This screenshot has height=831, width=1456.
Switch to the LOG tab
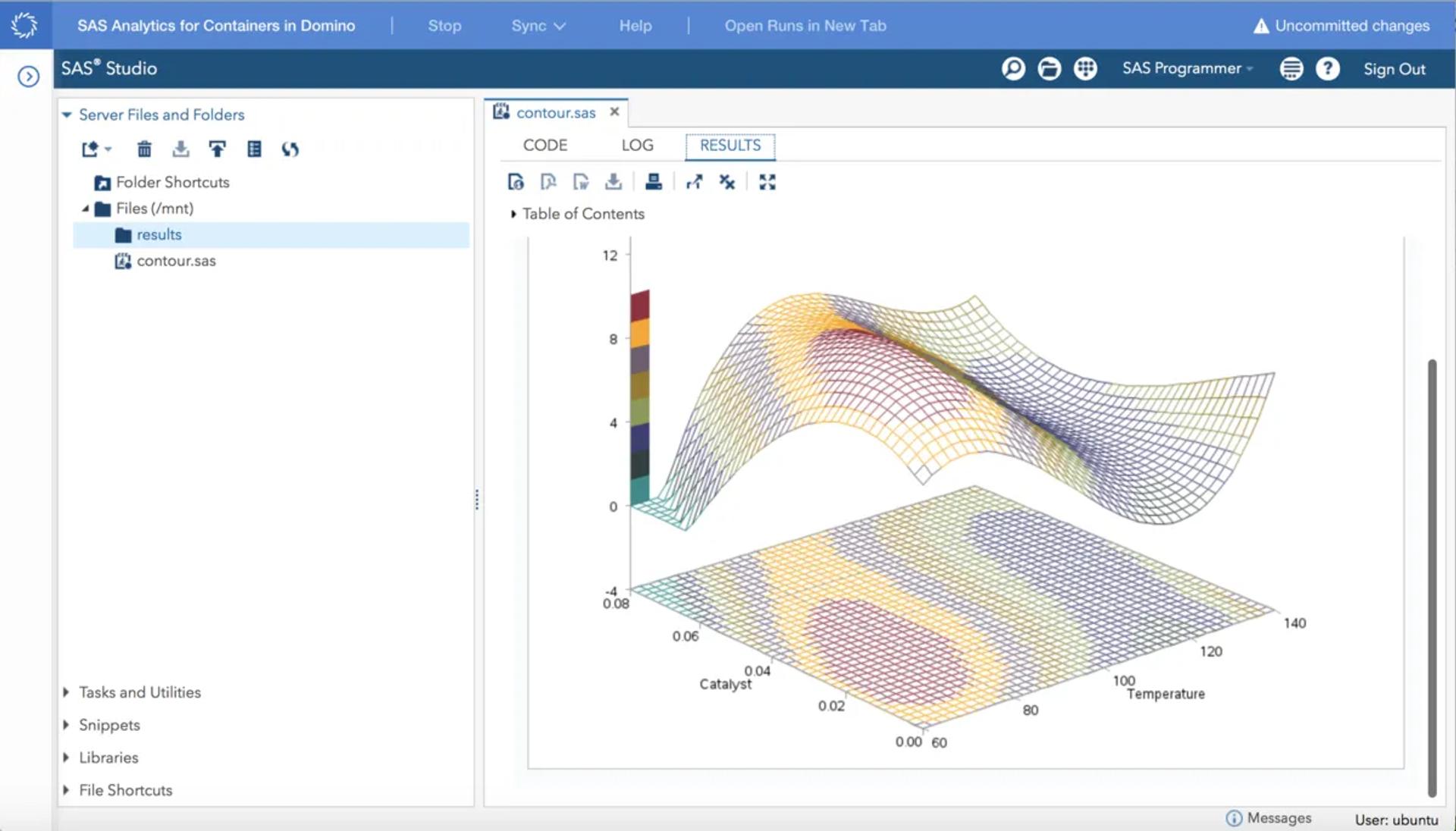637,146
